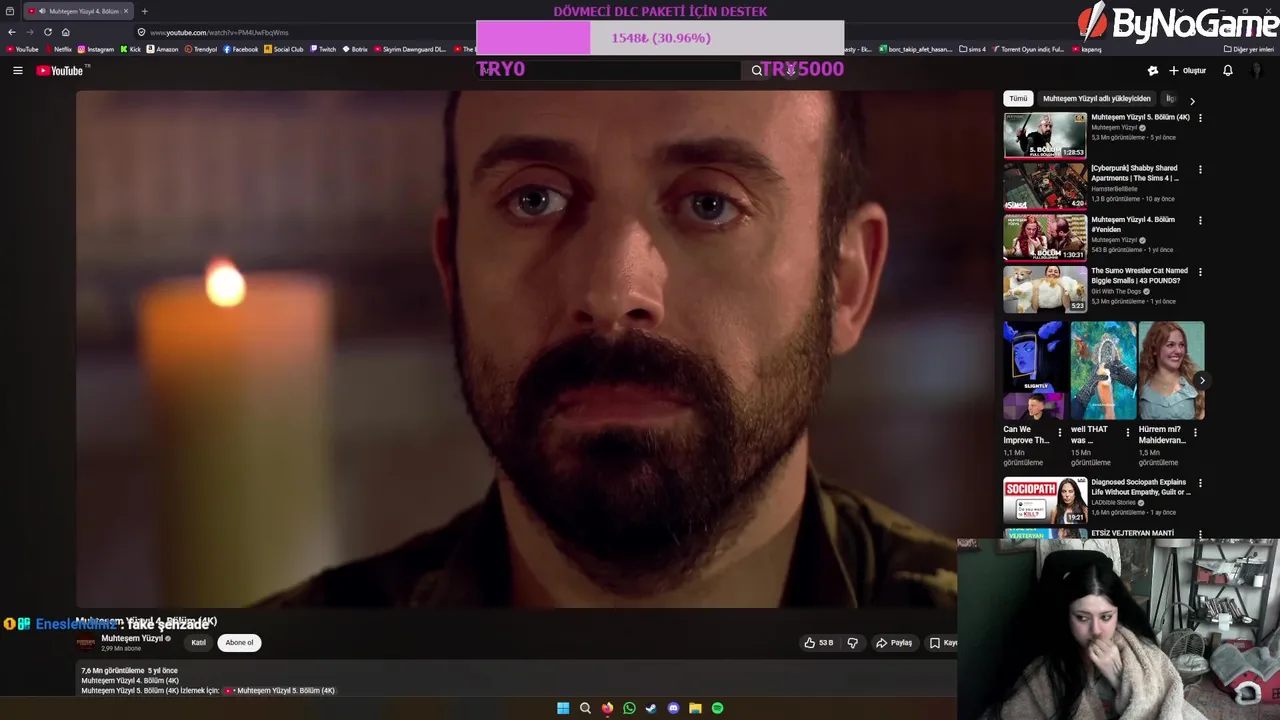Click the browser forward arrow
The image size is (1280, 720).
click(30, 32)
